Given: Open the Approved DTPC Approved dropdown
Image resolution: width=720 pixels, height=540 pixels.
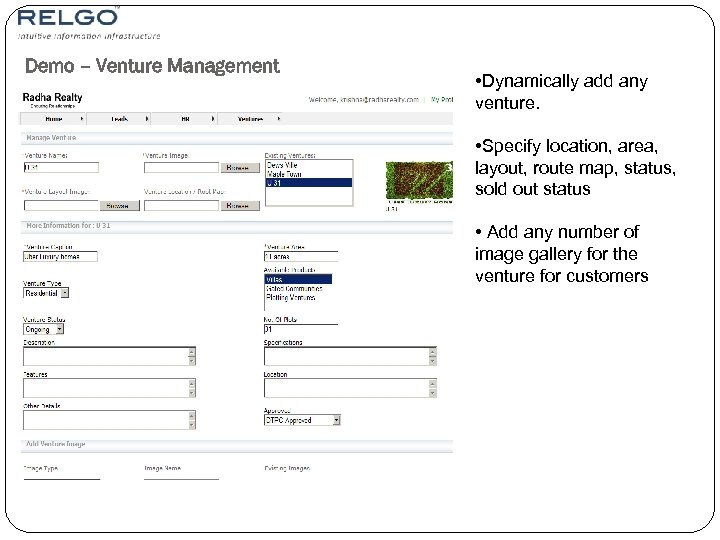Looking at the screenshot, I should pos(302,420).
